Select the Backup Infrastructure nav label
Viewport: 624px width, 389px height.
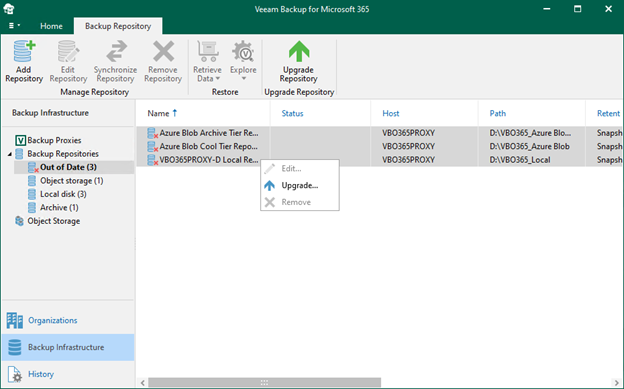coord(66,347)
